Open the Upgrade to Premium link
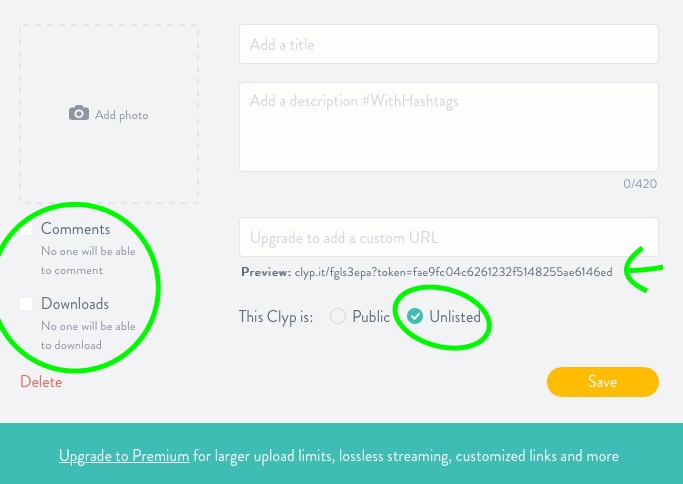Screen dimensions: 683x484 click(x=124, y=456)
